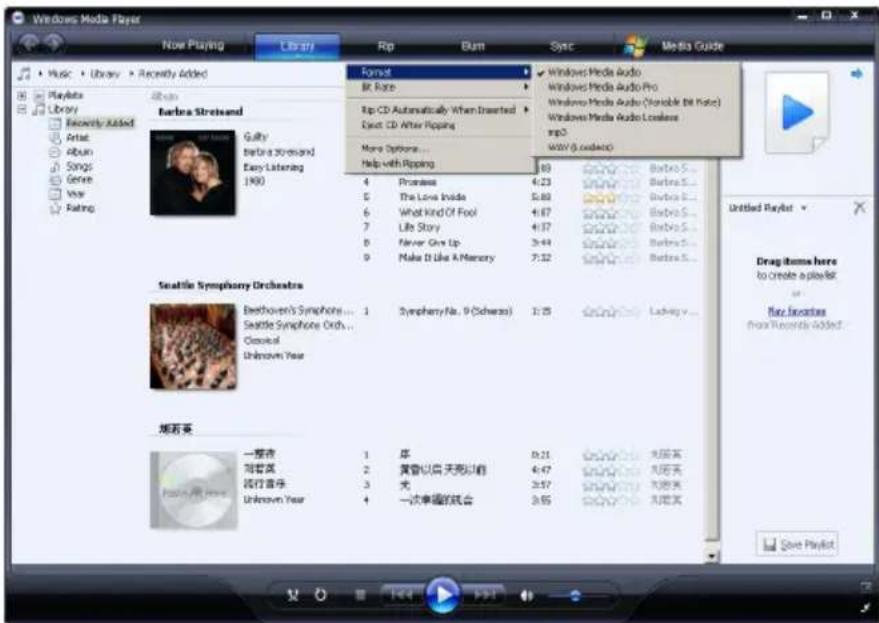Open More Options from the Rip menu
The height and width of the screenshot is (623, 879).
[440, 149]
